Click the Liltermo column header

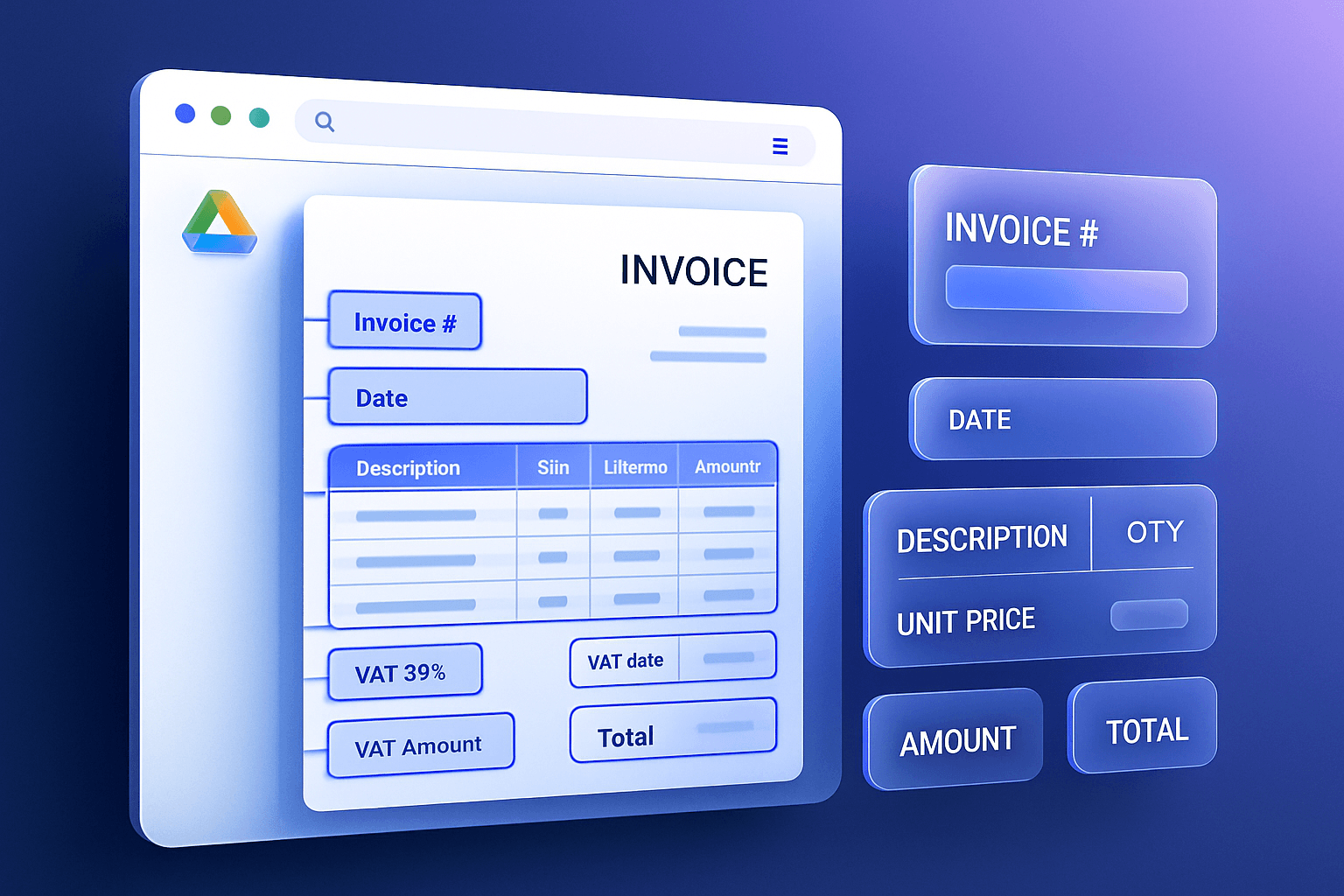(635, 466)
